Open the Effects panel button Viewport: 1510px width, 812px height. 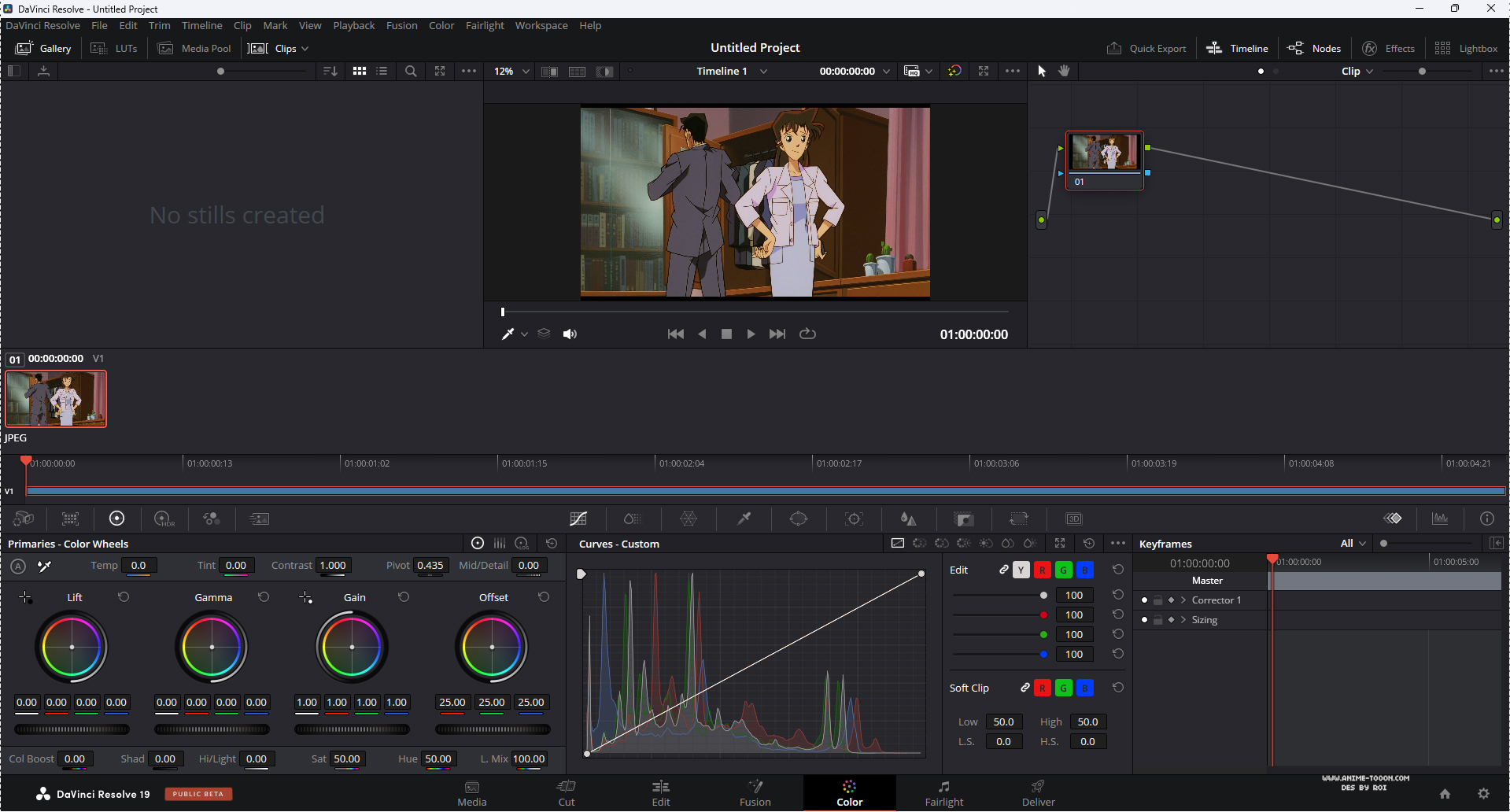1388,48
